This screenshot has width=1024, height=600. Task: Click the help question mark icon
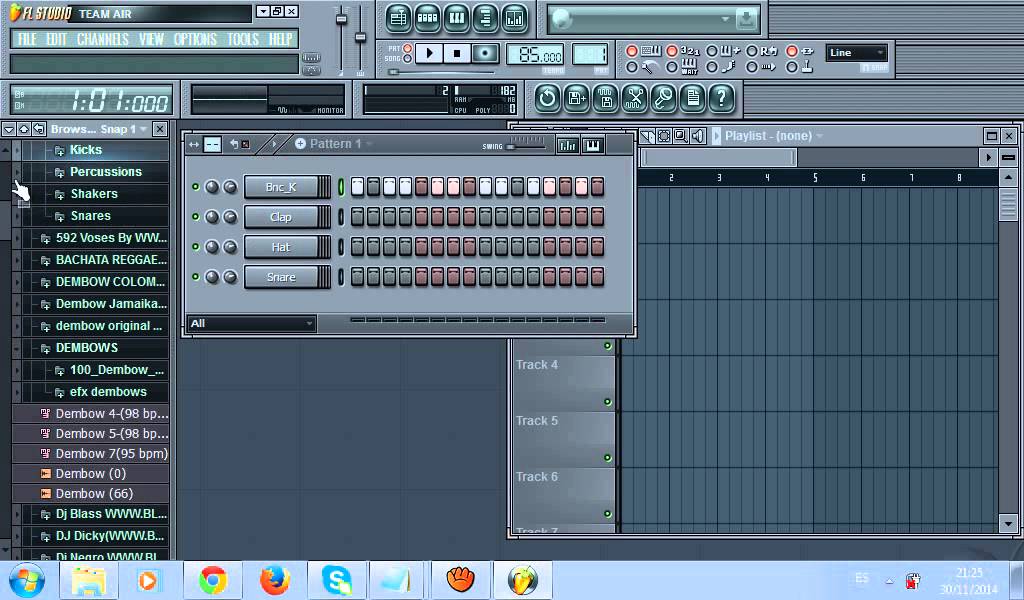point(722,99)
